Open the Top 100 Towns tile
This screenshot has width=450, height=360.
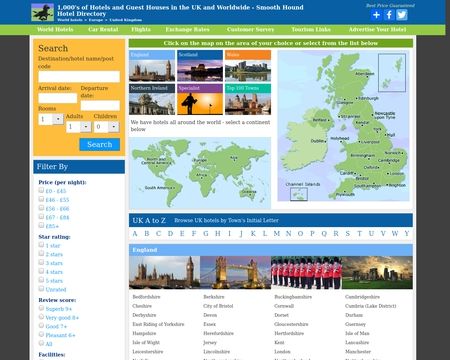click(248, 99)
